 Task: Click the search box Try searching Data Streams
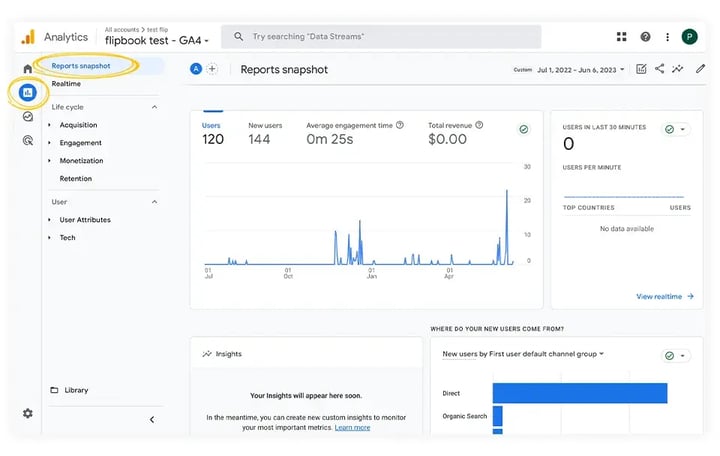381,36
